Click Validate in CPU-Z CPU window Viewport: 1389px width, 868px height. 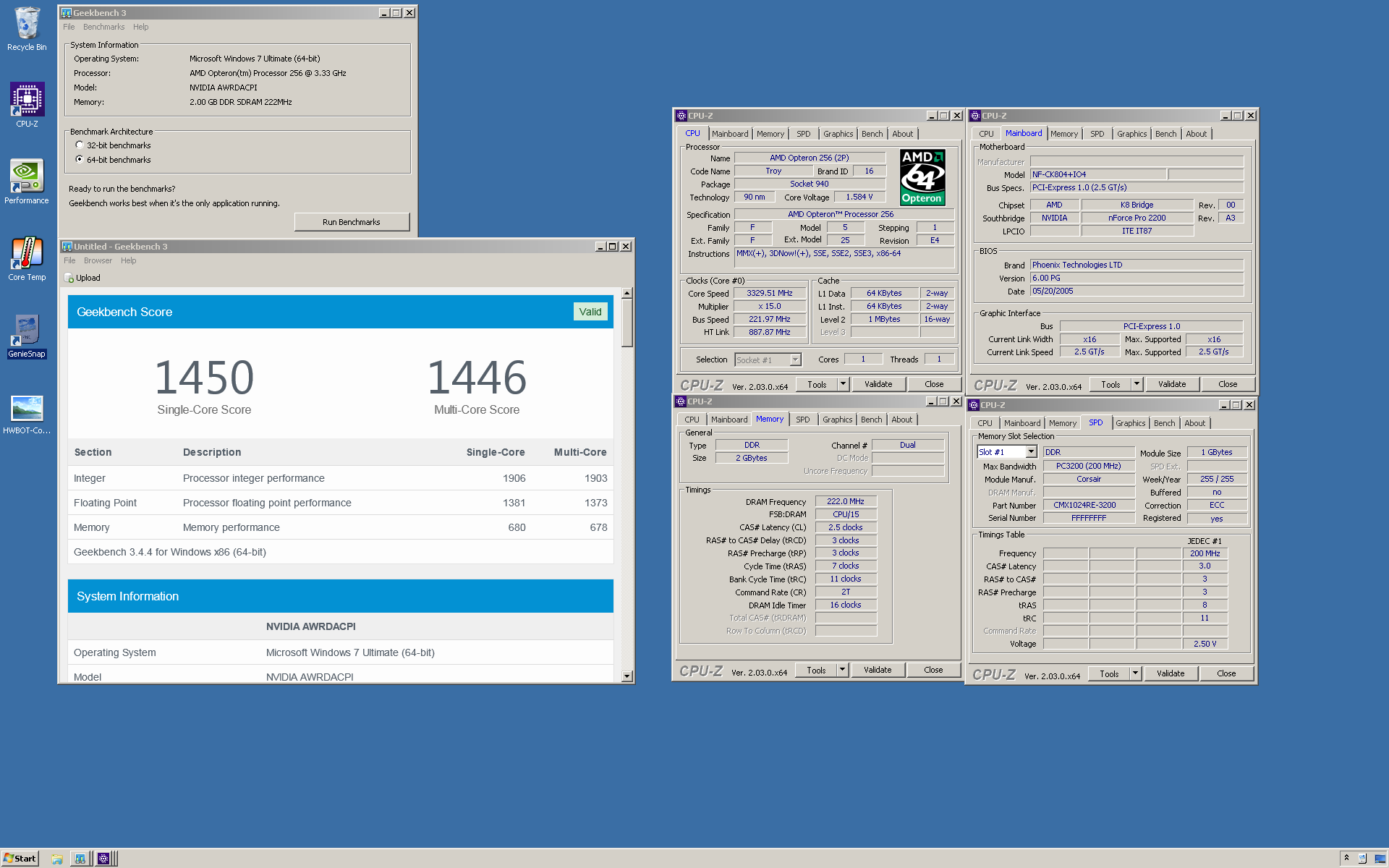(x=878, y=384)
